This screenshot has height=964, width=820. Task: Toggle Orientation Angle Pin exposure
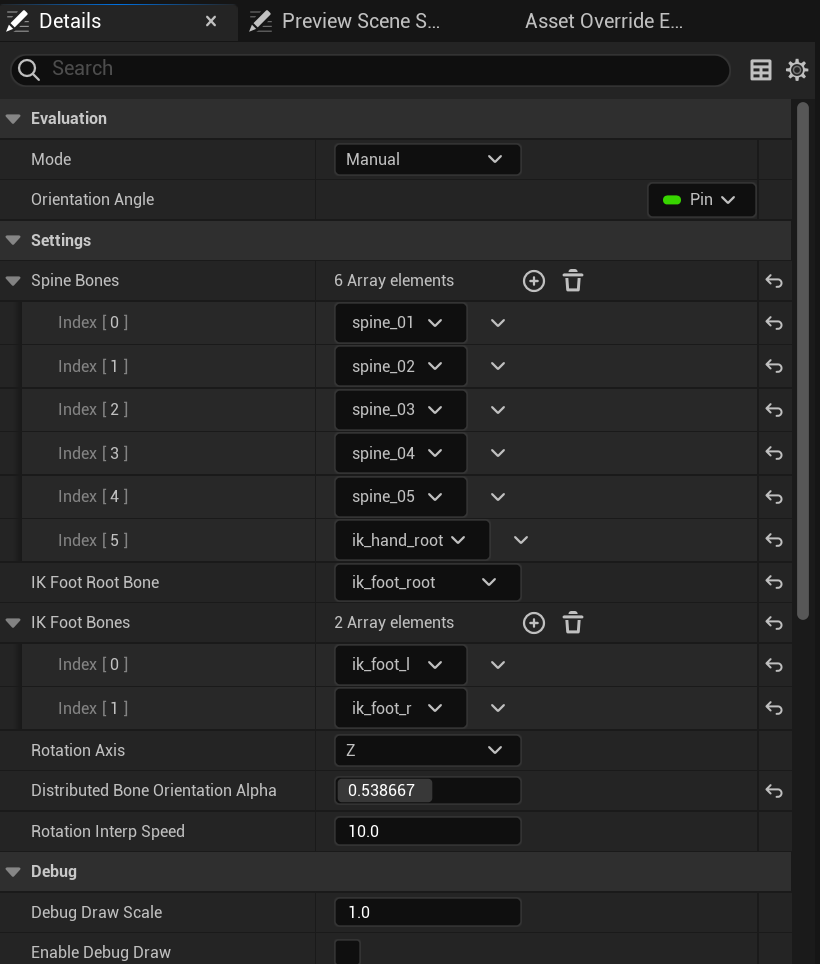[x=702, y=200]
